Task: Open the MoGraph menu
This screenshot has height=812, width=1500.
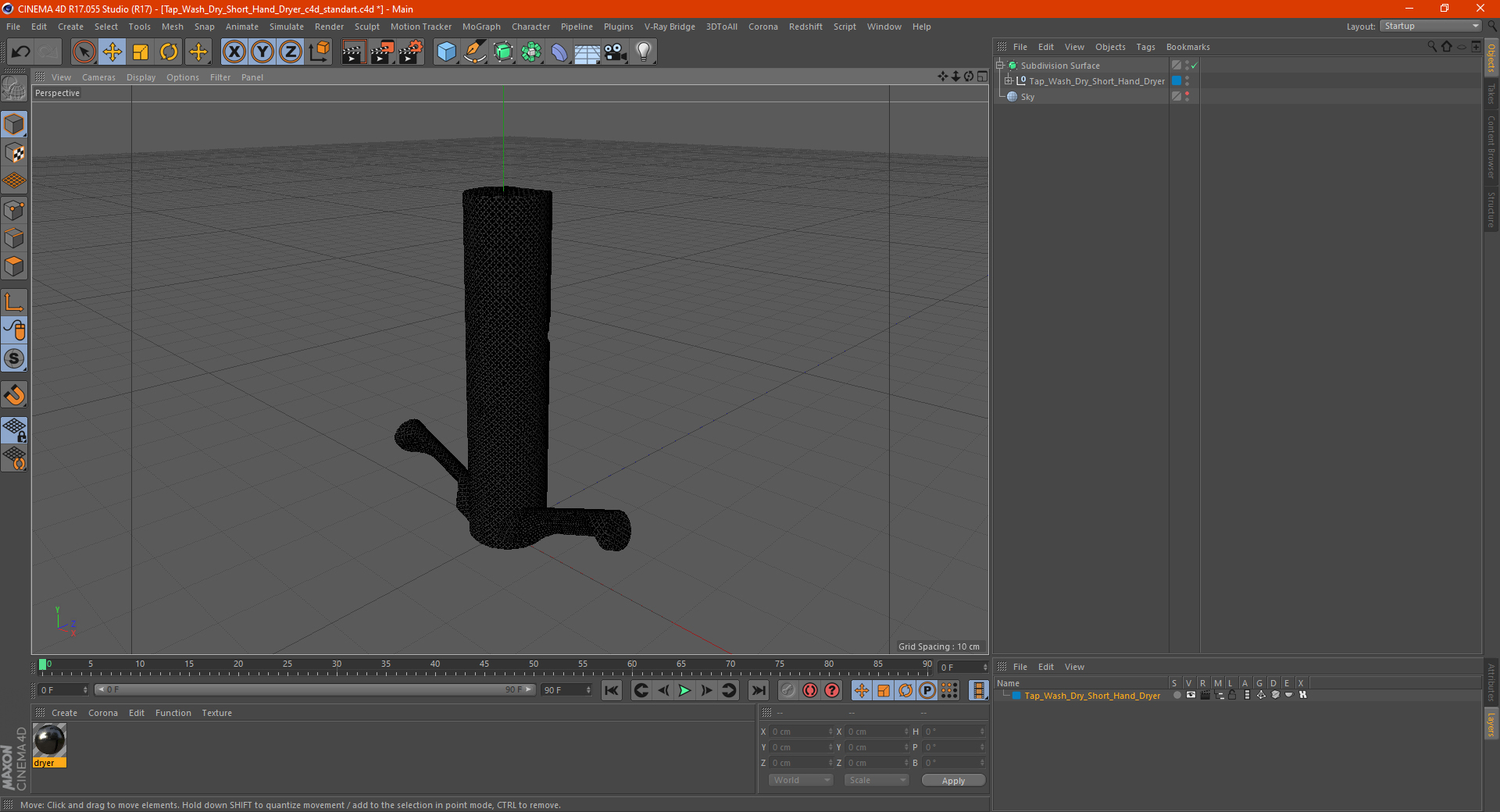Action: 481,27
